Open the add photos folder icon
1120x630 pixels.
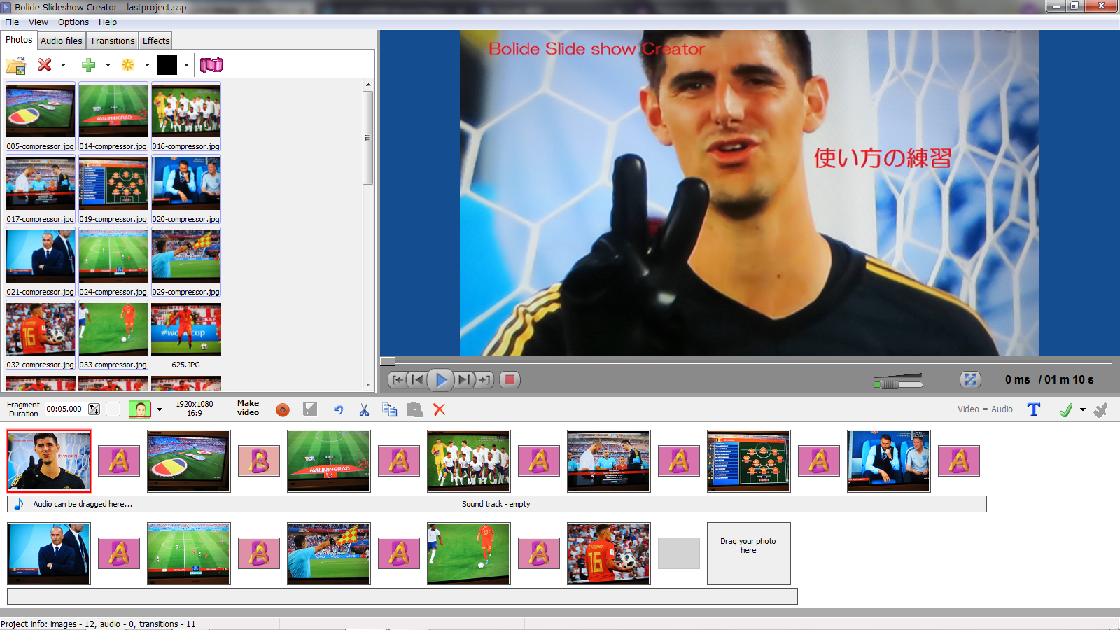pos(16,65)
